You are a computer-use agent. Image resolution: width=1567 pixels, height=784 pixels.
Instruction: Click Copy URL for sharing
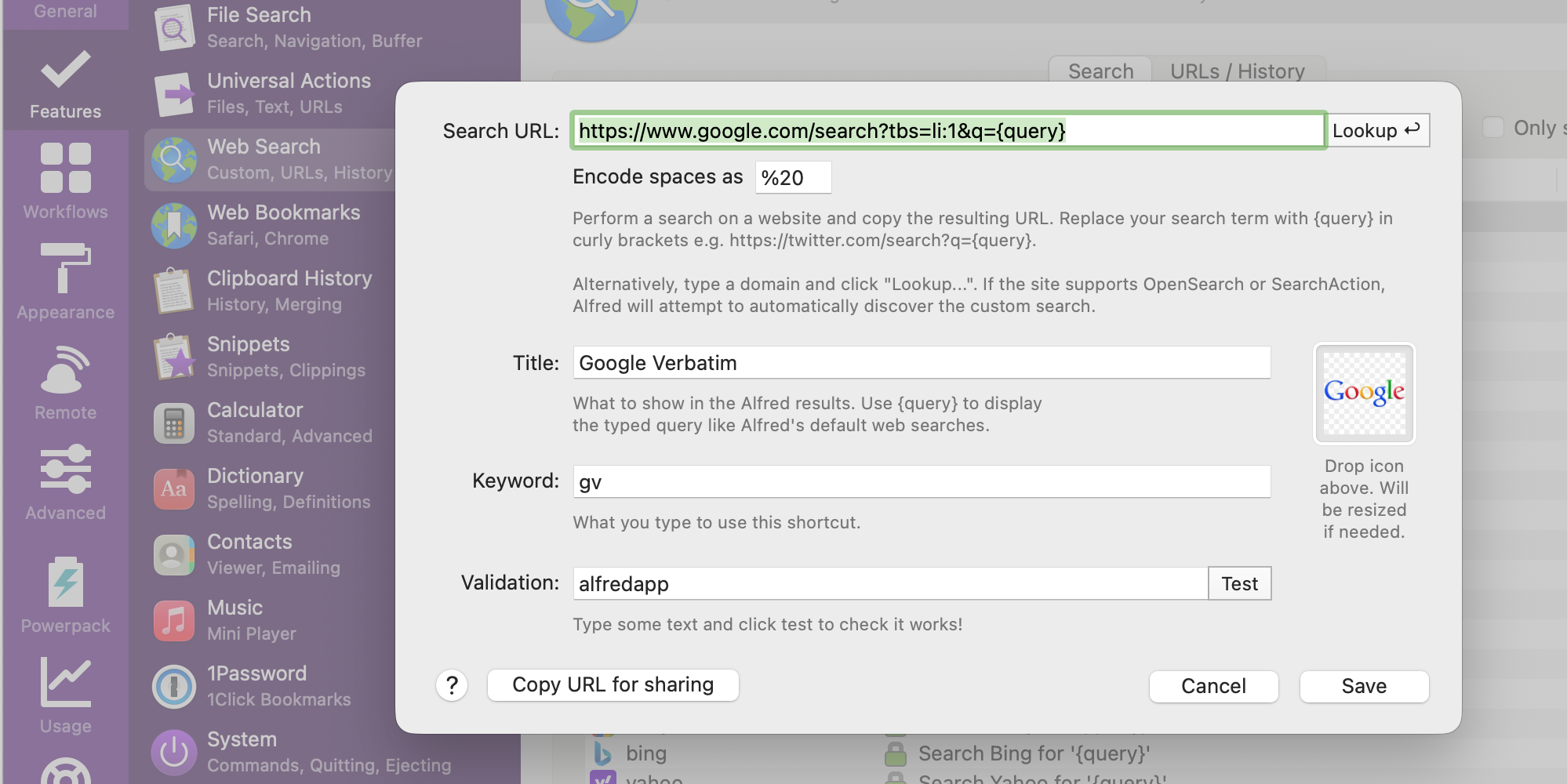pyautogui.click(x=613, y=685)
